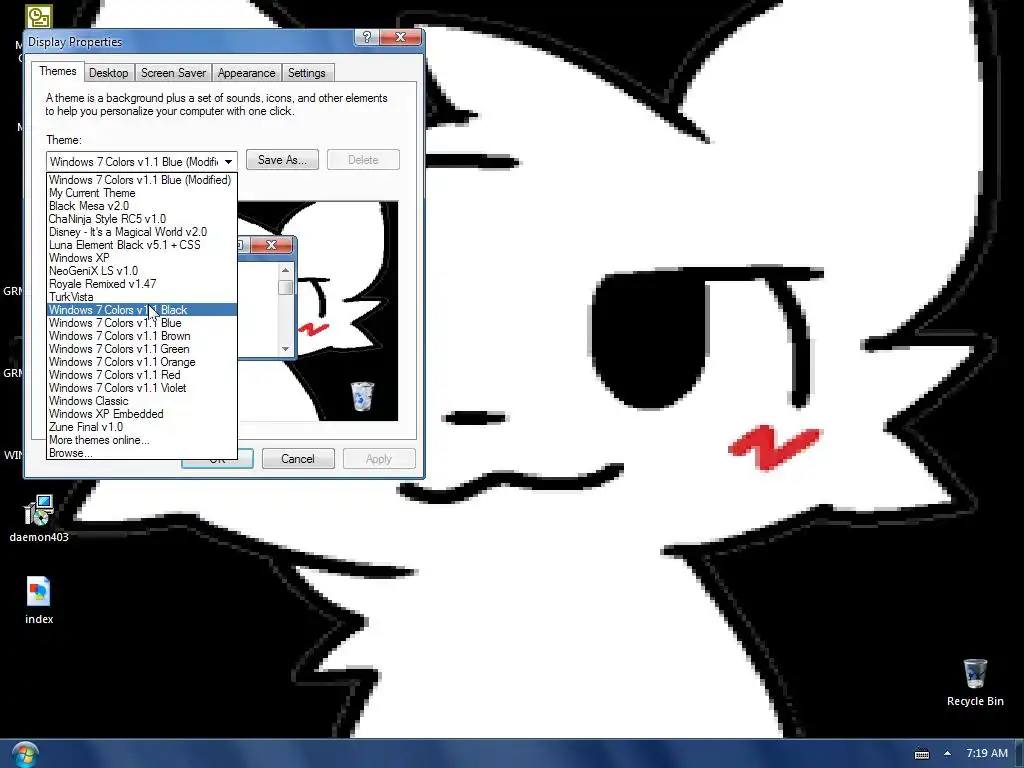Screen dimensions: 1024x768
Task: Pick Windows 7 Colors v1.1 Red
Action: point(140,375)
